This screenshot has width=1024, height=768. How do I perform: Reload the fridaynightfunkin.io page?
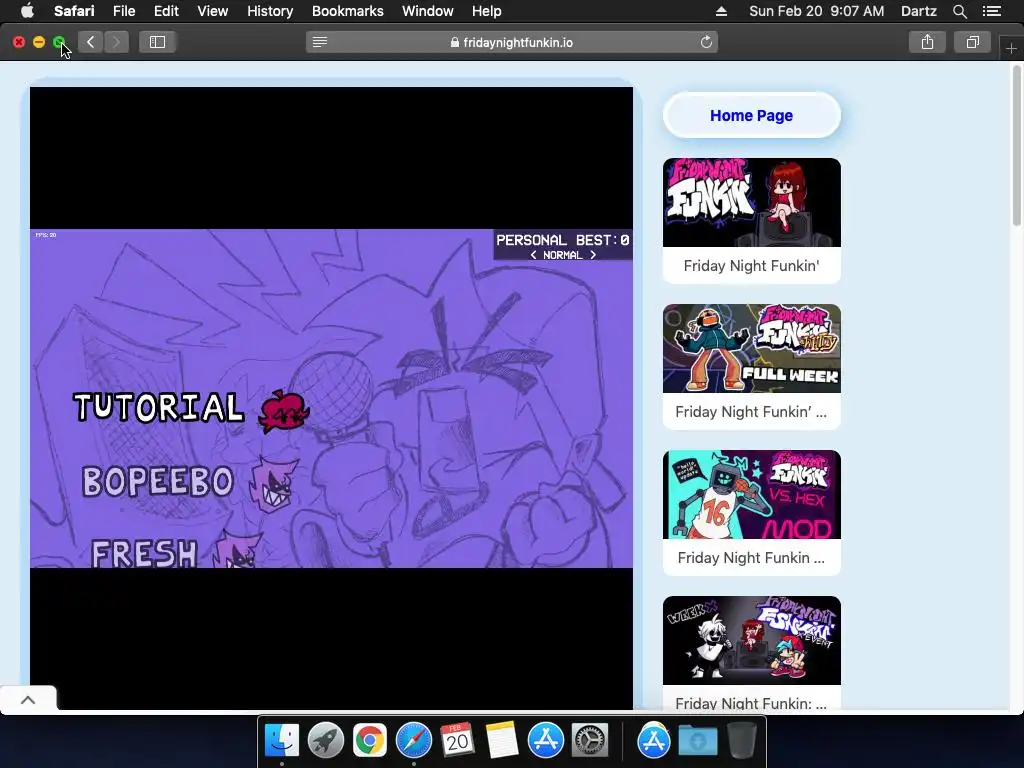pos(706,42)
